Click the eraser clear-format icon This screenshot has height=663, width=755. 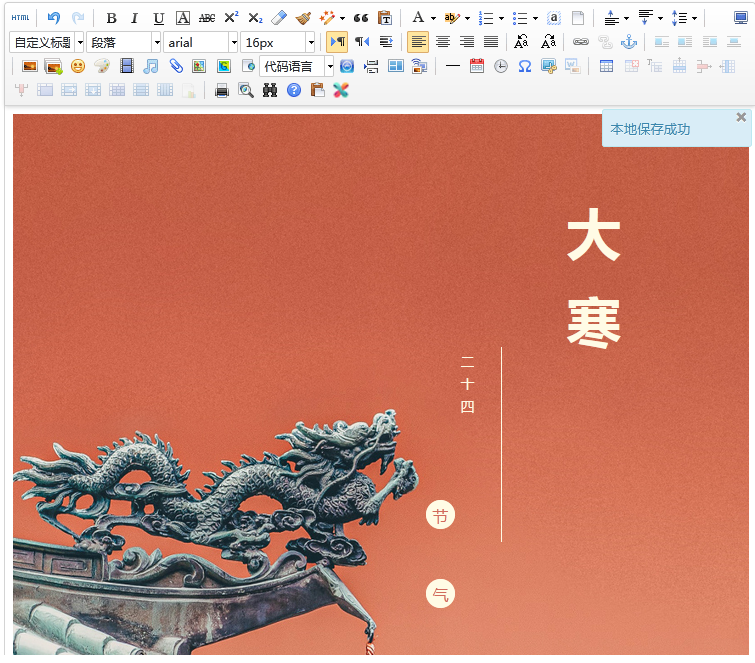pyautogui.click(x=279, y=18)
